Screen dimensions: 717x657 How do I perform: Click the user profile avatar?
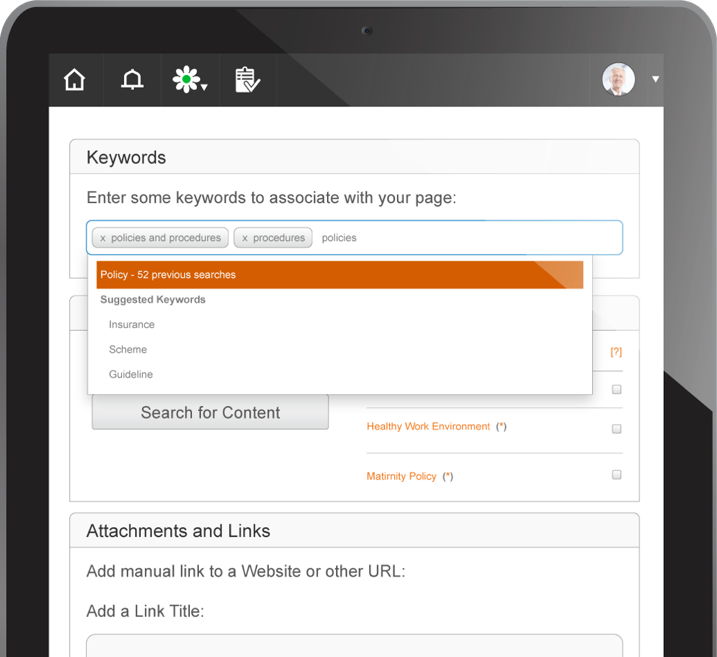pos(618,80)
